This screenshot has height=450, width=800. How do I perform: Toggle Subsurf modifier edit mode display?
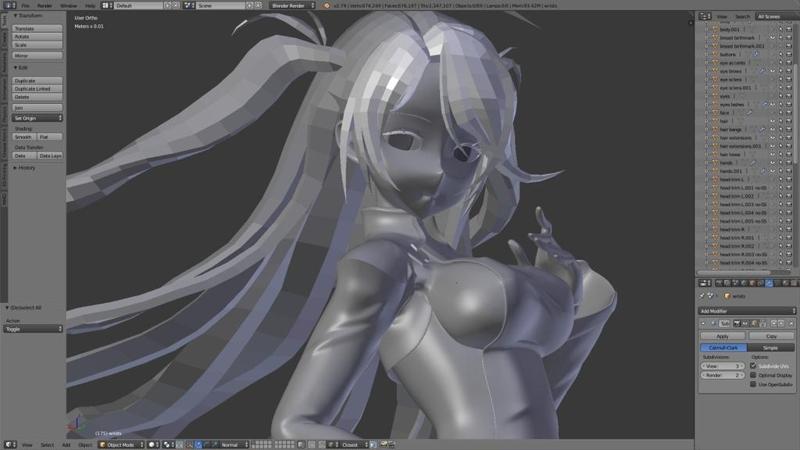[754, 323]
